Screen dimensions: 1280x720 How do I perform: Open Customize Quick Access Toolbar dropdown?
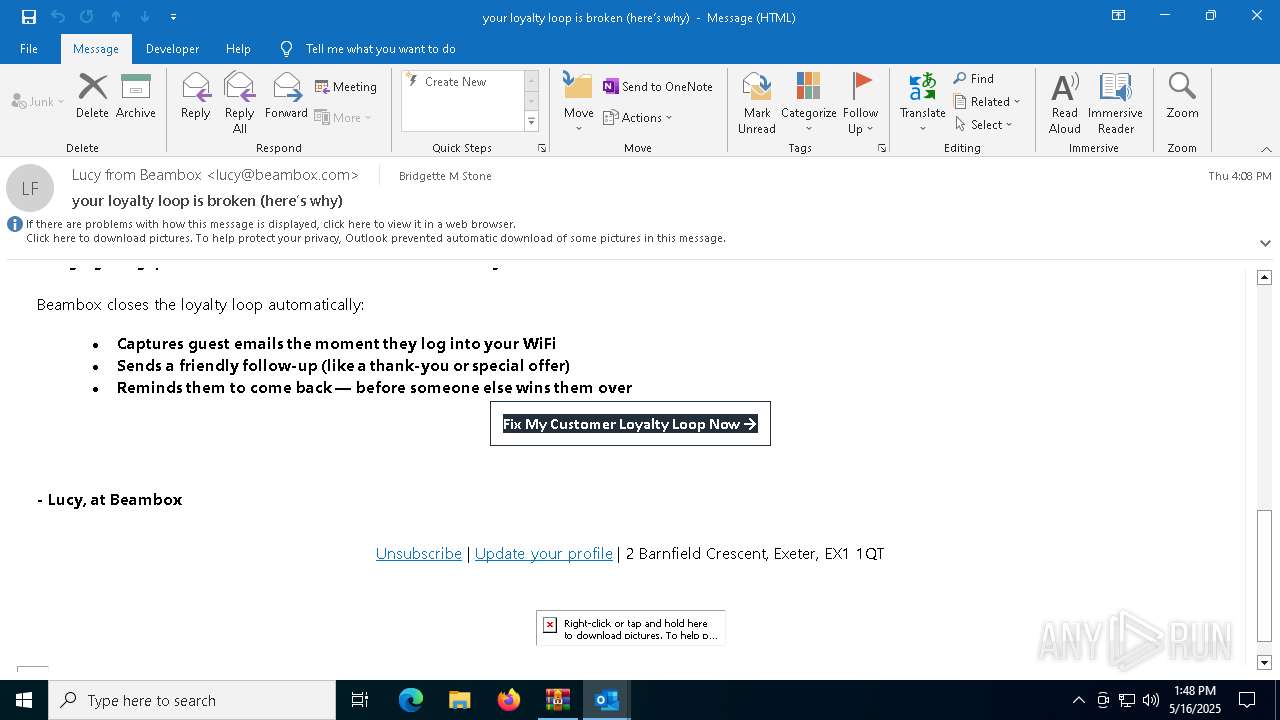pyautogui.click(x=174, y=17)
